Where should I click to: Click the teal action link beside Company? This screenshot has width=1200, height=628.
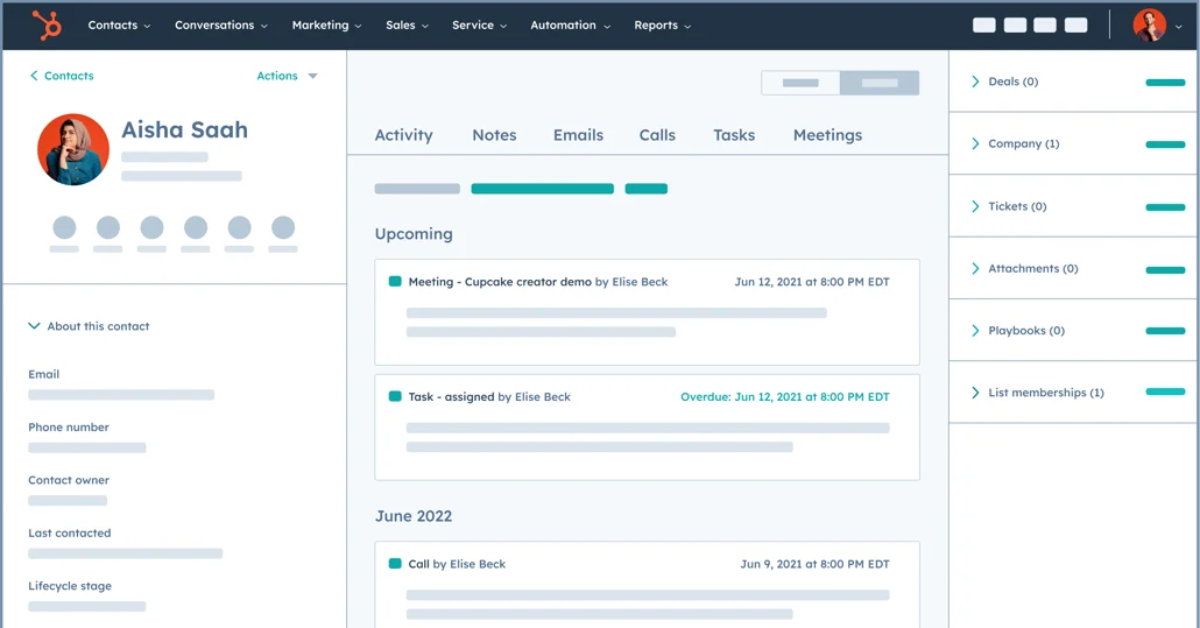(1165, 144)
